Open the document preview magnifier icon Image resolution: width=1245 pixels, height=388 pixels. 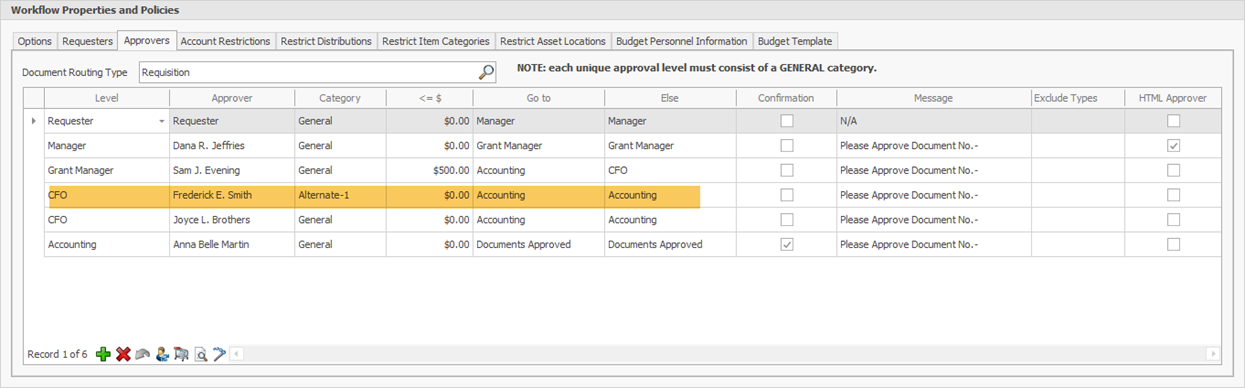(x=200, y=354)
